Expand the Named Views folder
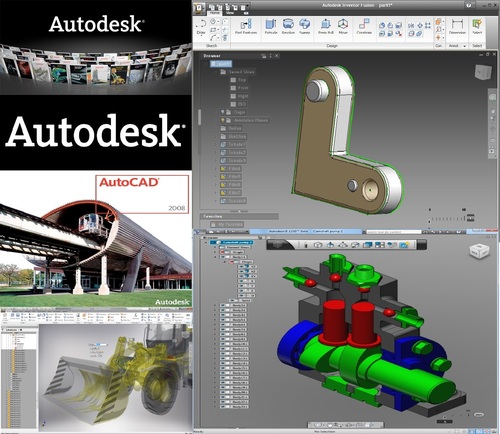 [x=216, y=72]
